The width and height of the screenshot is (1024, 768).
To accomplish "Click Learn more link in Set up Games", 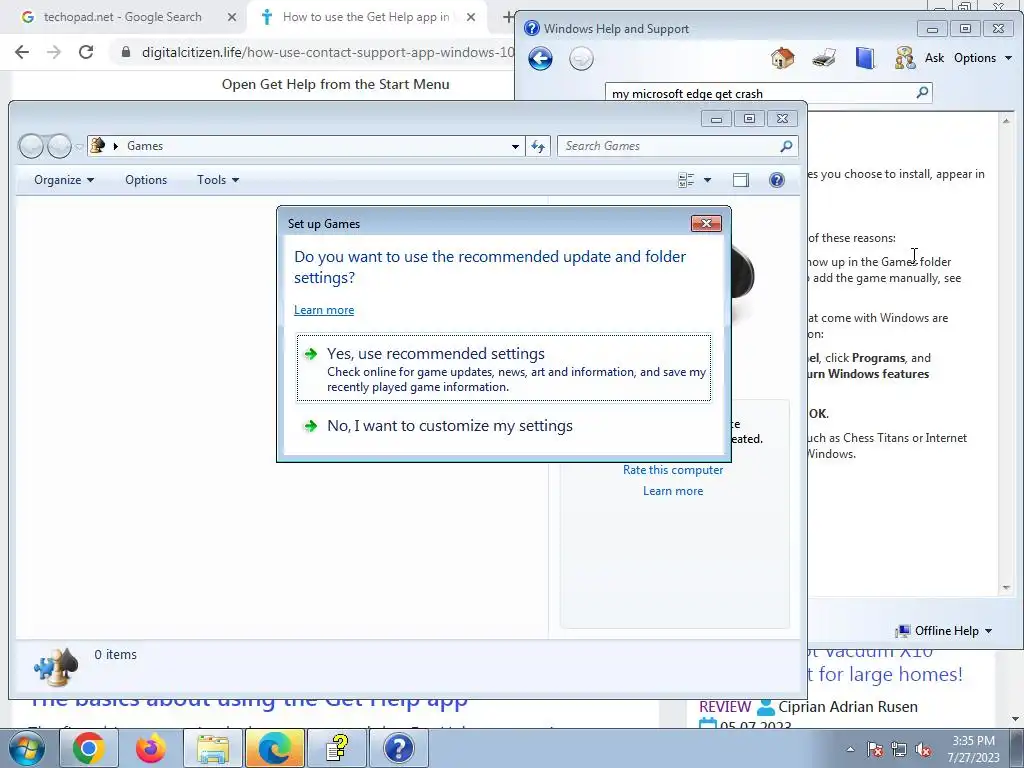I will click(x=324, y=310).
